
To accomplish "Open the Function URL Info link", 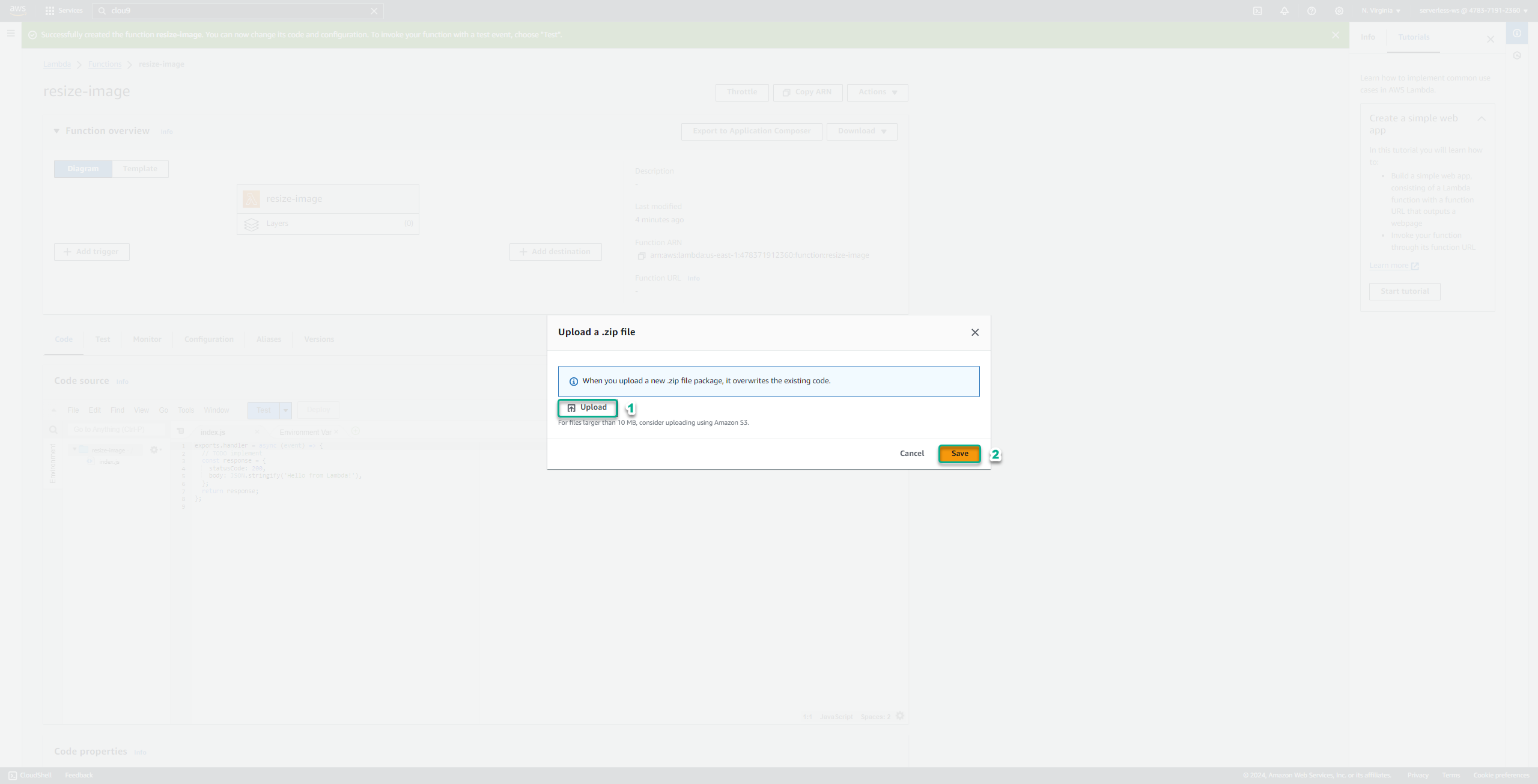I will coord(693,279).
